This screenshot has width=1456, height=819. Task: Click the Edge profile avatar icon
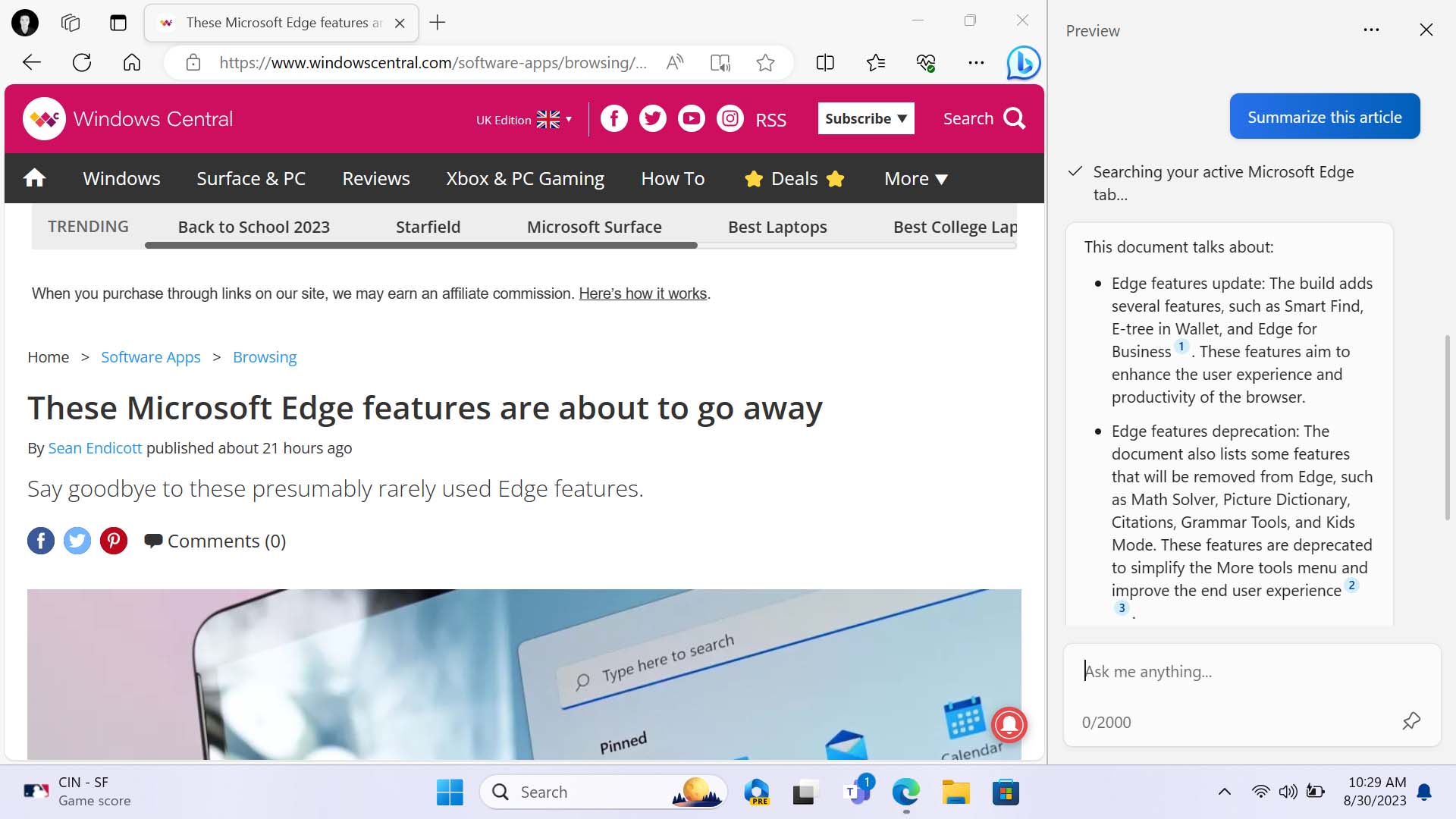(x=25, y=22)
